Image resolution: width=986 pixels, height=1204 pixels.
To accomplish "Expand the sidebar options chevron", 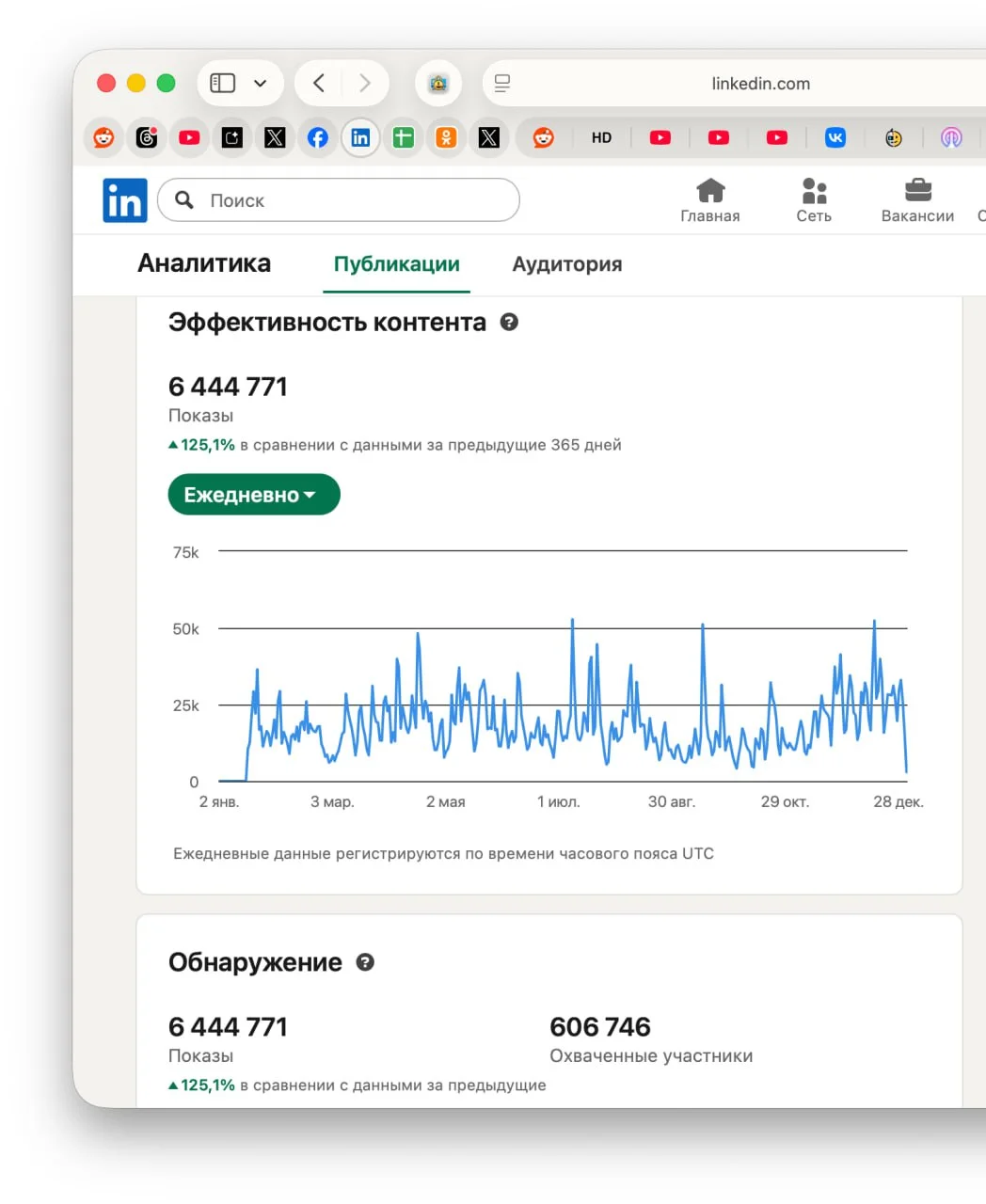I will pos(261,83).
